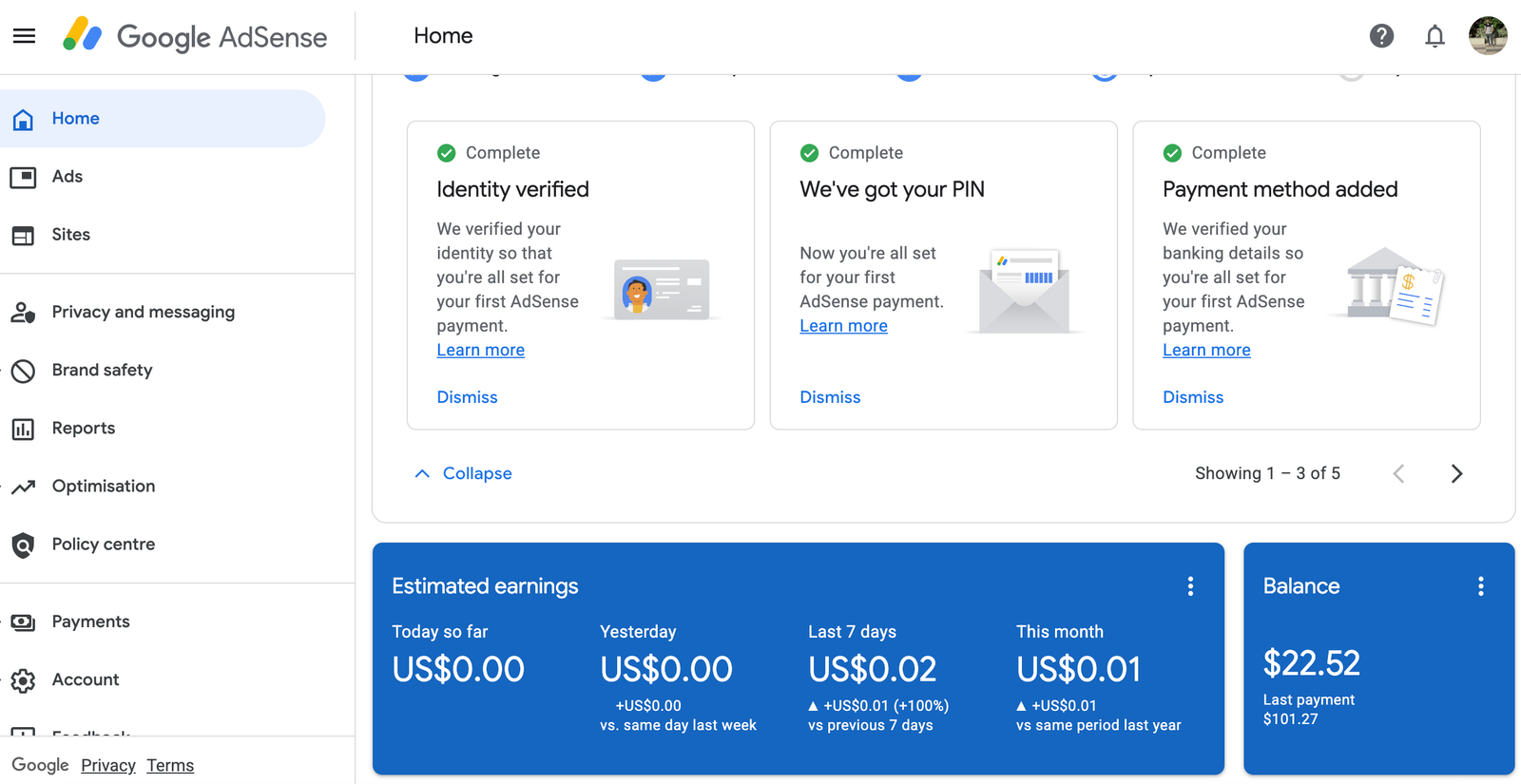
Task: Open the hamburger main menu
Action: (x=24, y=36)
